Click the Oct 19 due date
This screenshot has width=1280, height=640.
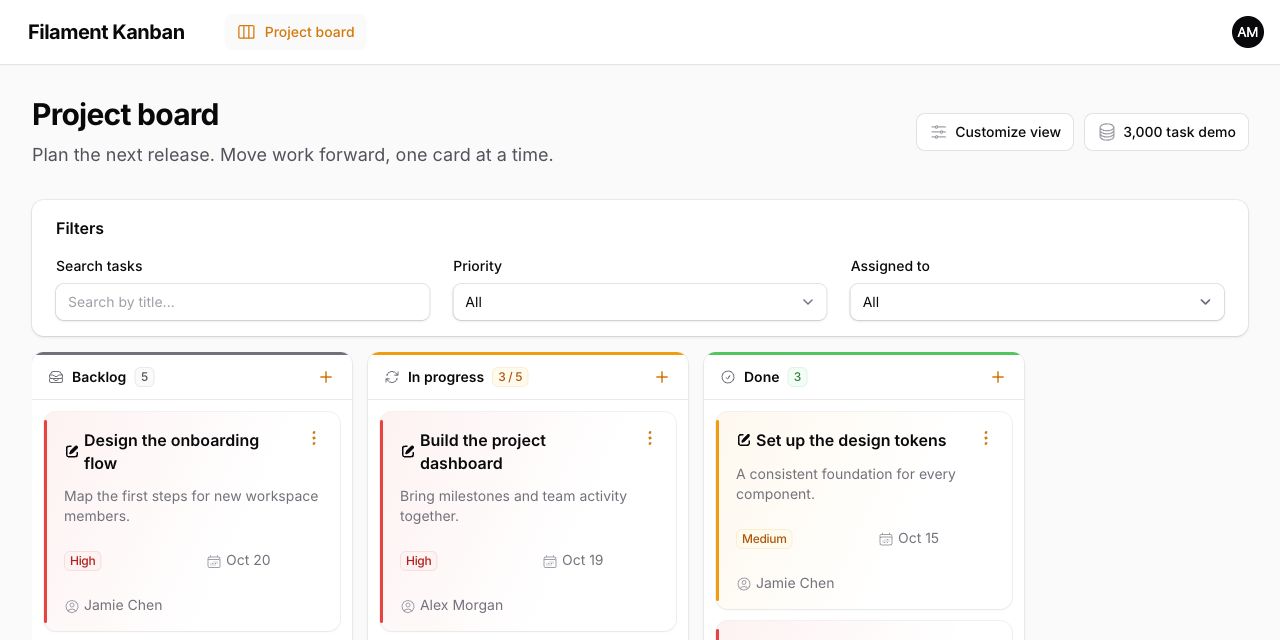coord(583,560)
